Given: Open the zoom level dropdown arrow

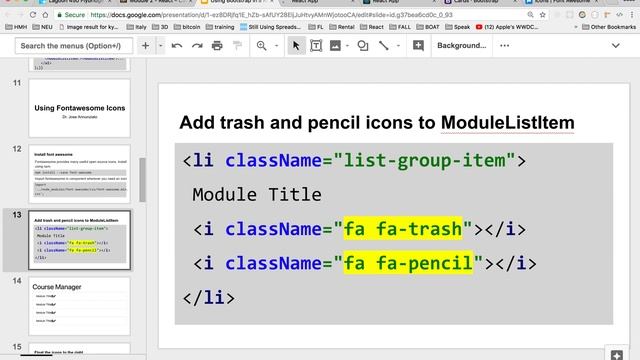Looking at the screenshot, I should point(276,46).
